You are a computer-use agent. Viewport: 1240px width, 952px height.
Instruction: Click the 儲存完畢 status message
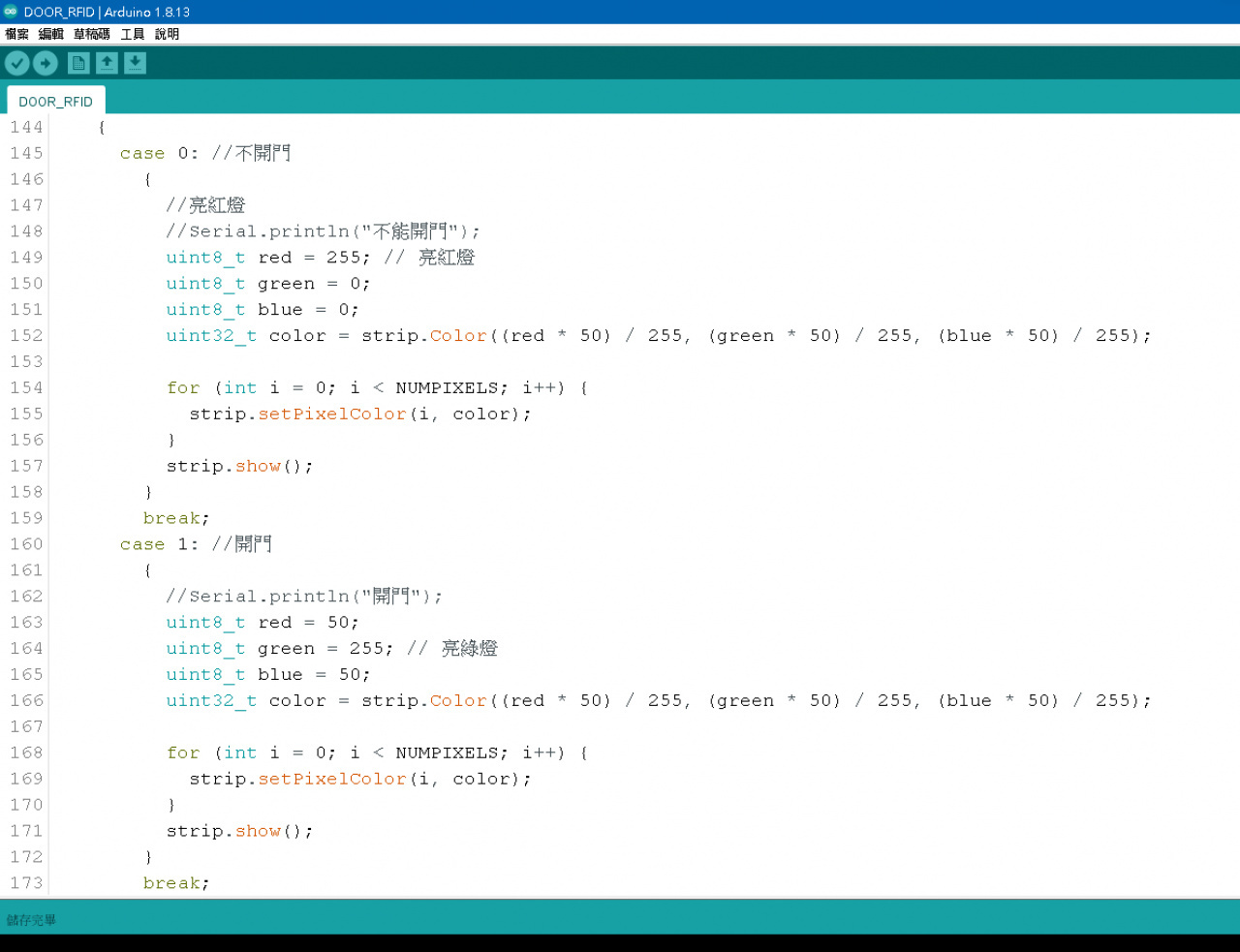point(32,920)
